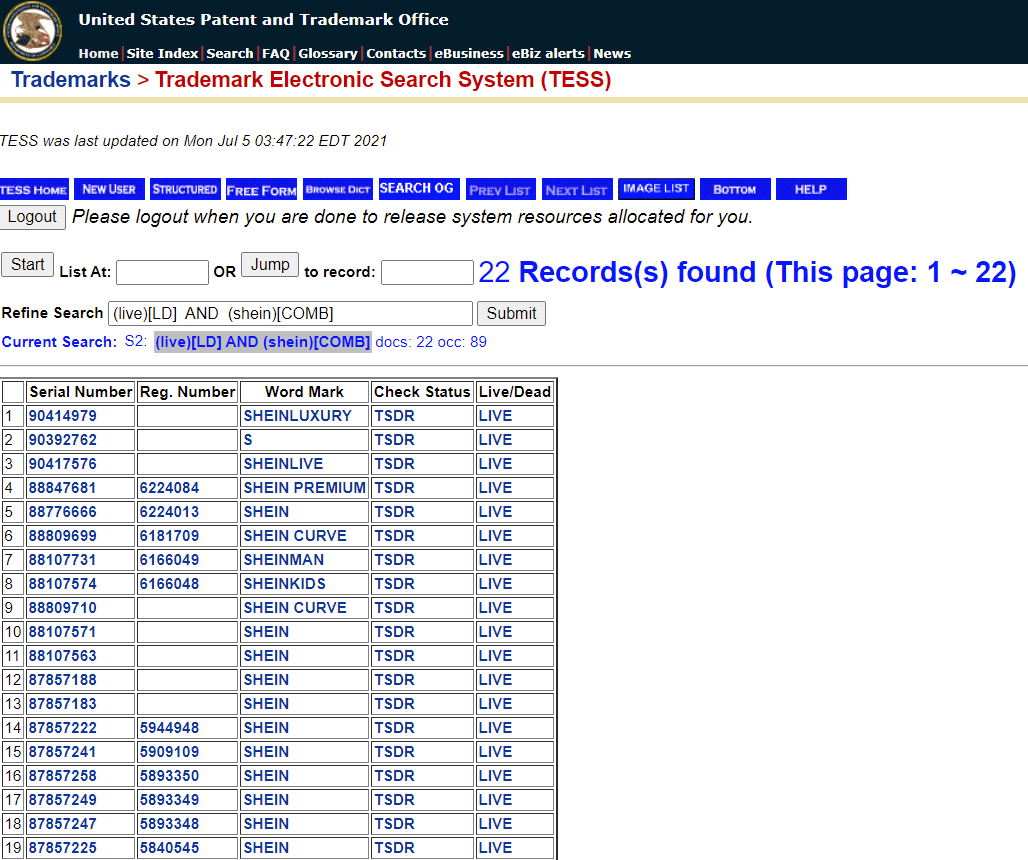Image resolution: width=1028 pixels, height=860 pixels.
Task: Click the Prev List button
Action: tap(500, 189)
